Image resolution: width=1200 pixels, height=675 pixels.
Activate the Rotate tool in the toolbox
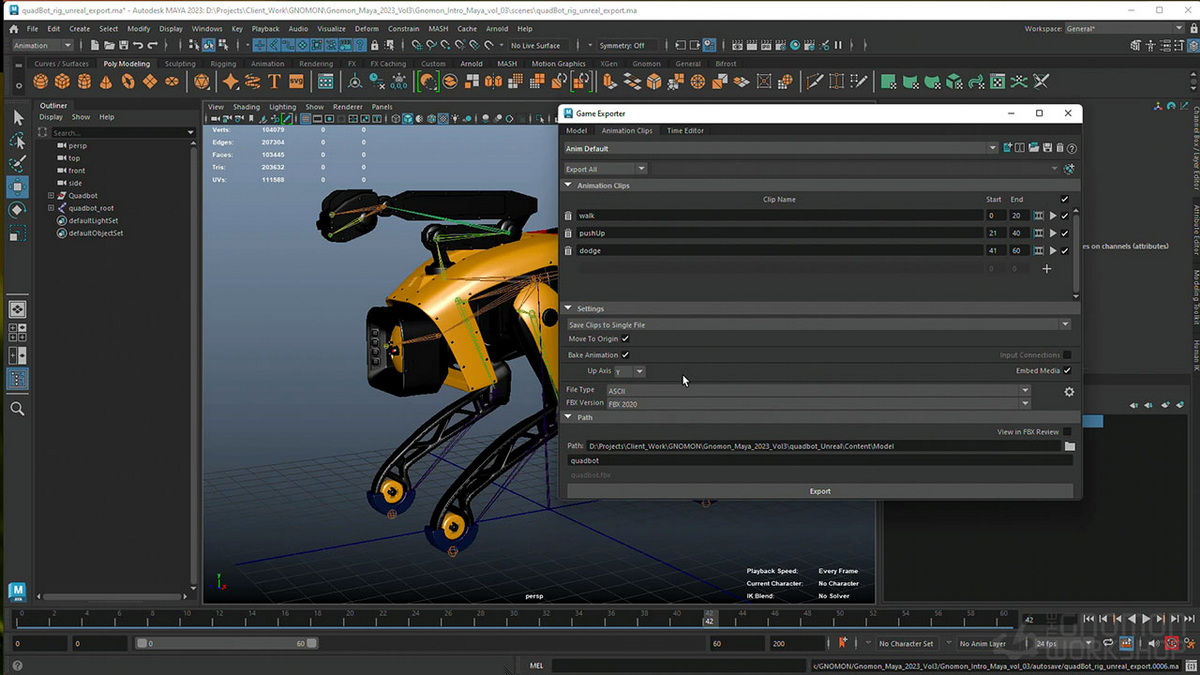click(17, 210)
